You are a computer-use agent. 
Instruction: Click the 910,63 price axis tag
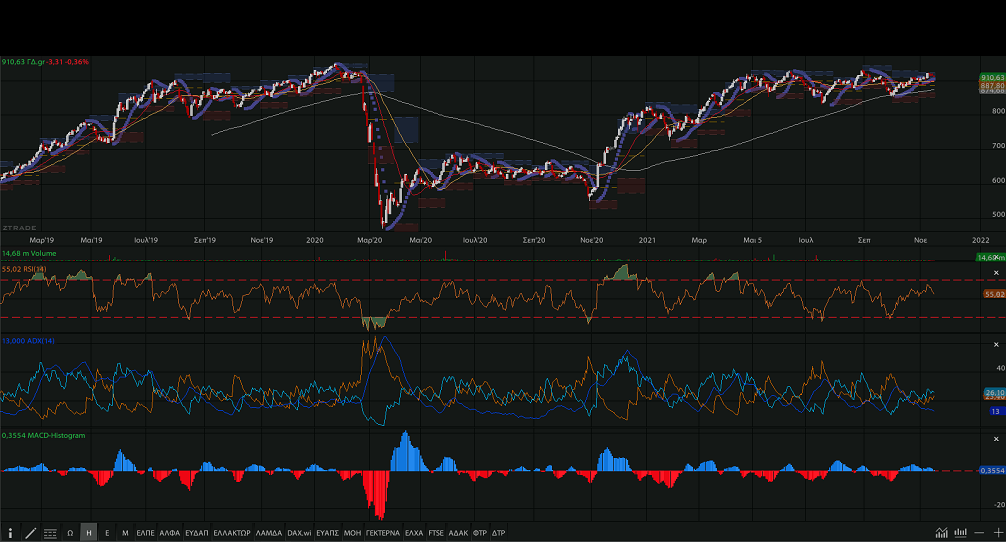click(993, 77)
